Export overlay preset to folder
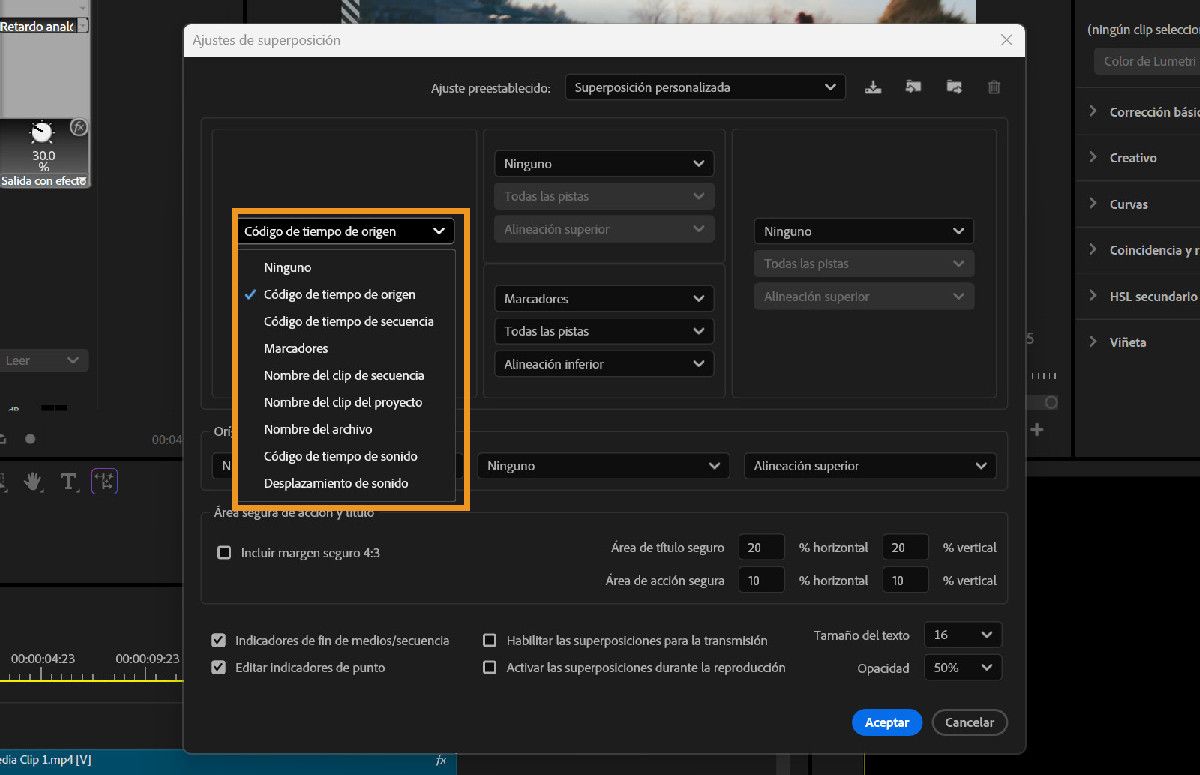Image resolution: width=1200 pixels, height=775 pixels. click(x=954, y=87)
